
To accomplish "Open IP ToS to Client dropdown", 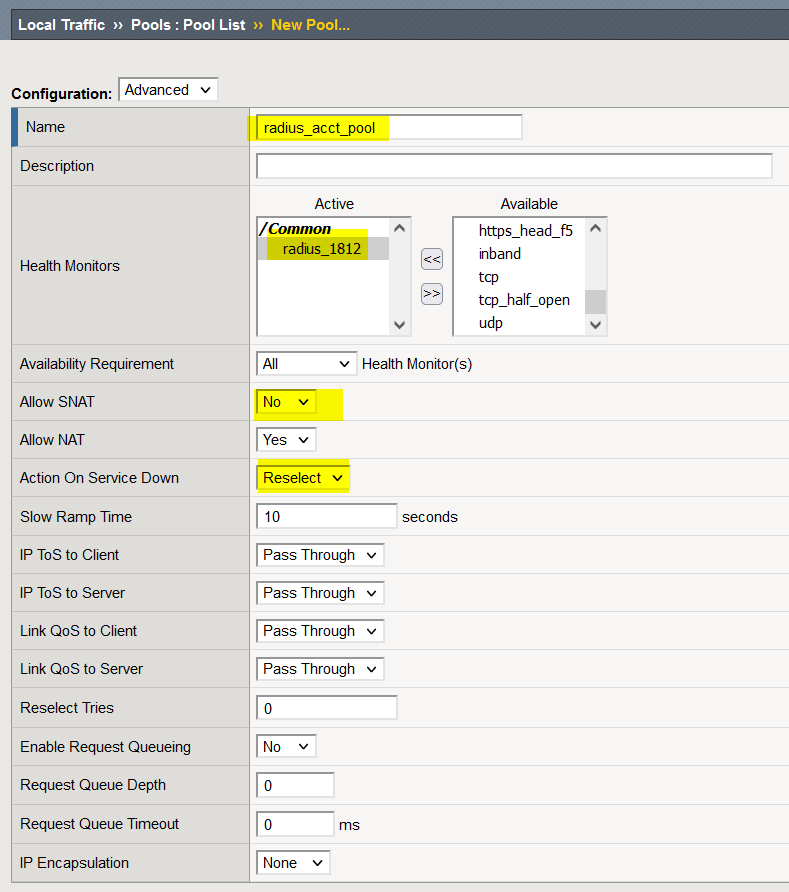I will tap(320, 555).
